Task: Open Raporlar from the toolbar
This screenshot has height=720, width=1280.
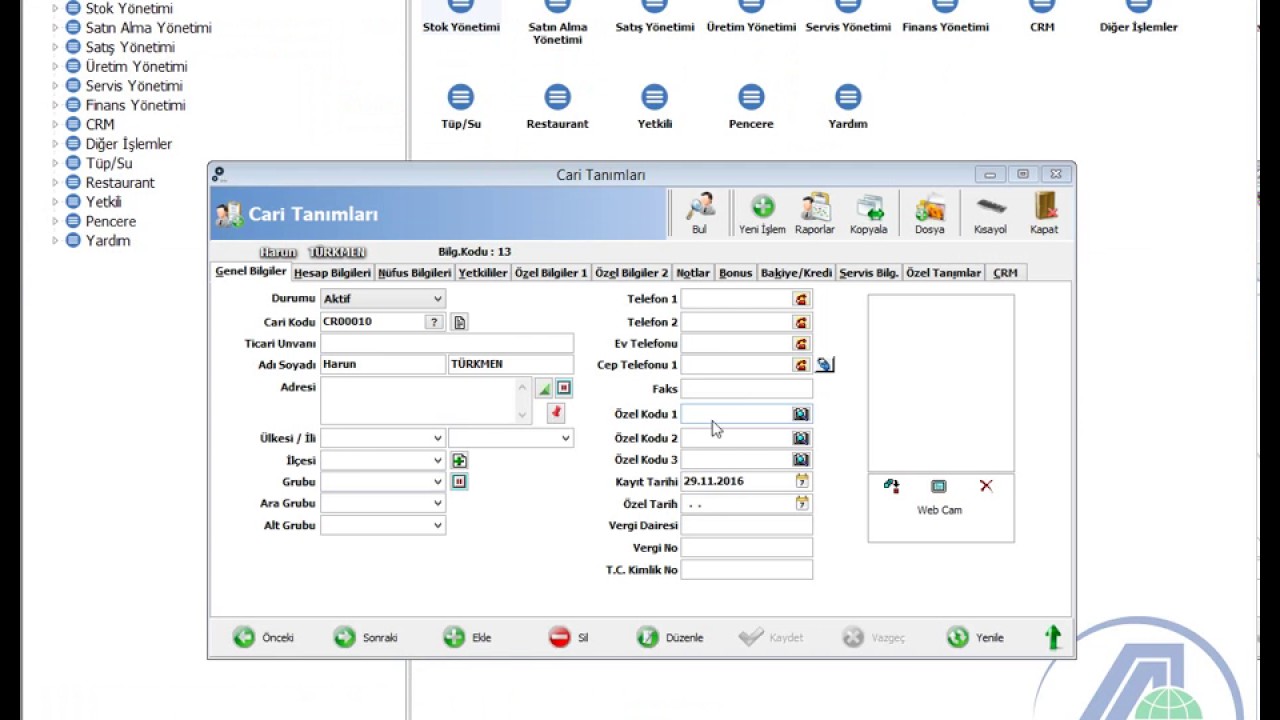Action: [815, 208]
